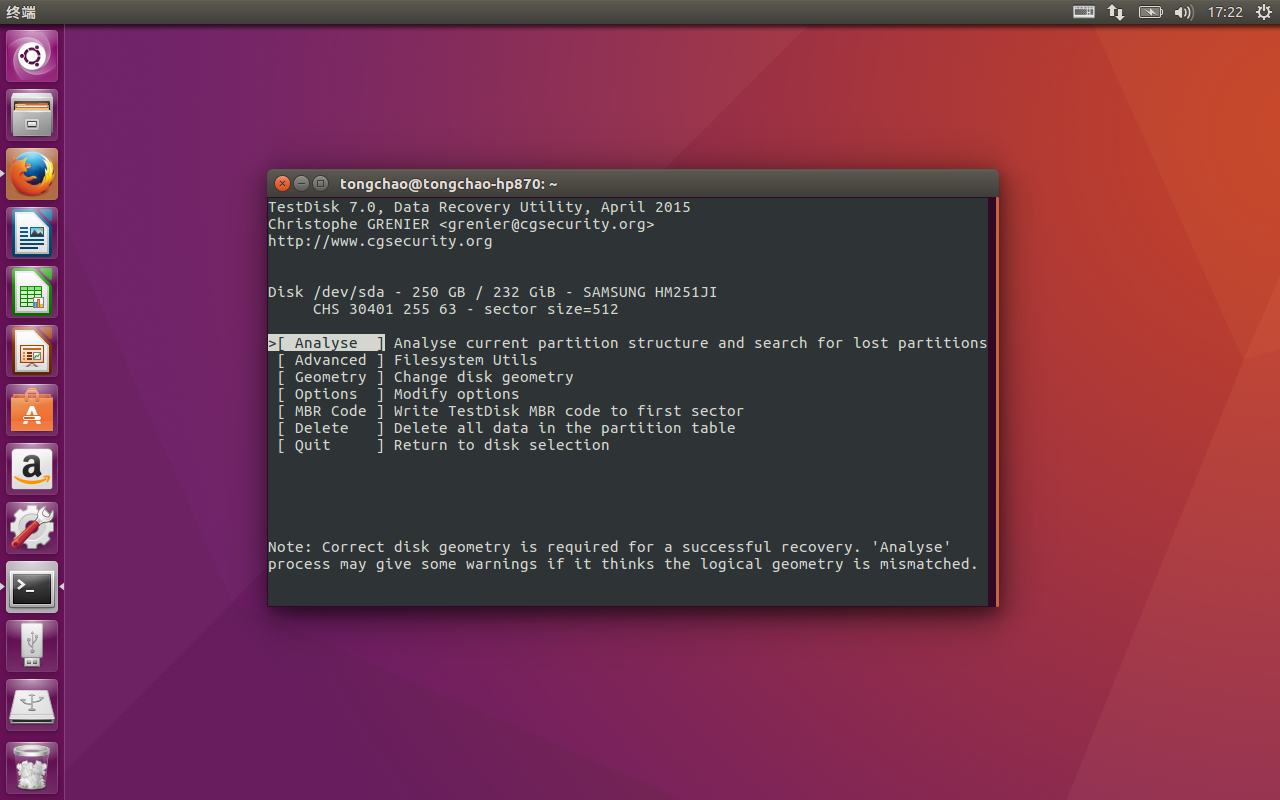
Task: Click the http://www.cgsecurity.org URL text
Action: (380, 241)
